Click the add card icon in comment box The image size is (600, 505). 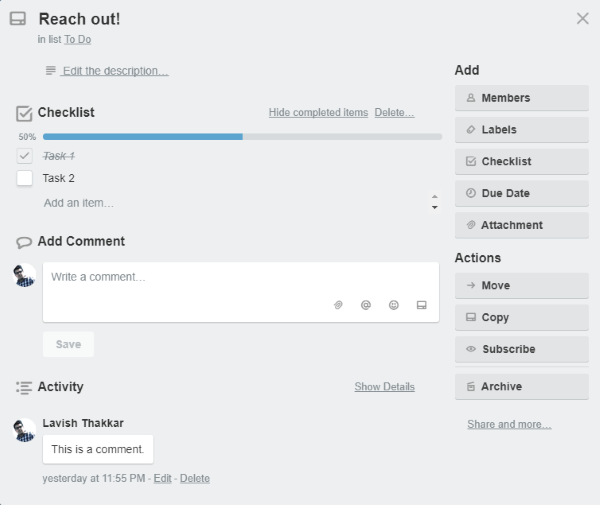click(421, 305)
